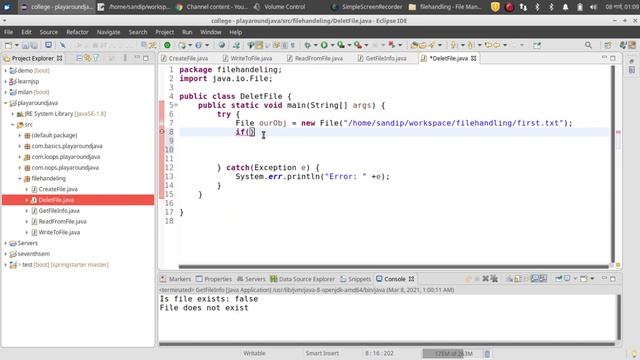This screenshot has width=640, height=360.
Task: Click the Coverage run icon
Action: [341, 45]
